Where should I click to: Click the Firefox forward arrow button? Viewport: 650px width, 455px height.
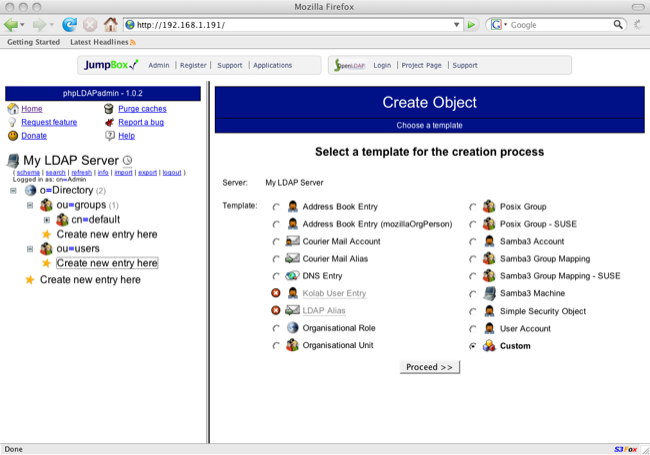tap(39, 25)
